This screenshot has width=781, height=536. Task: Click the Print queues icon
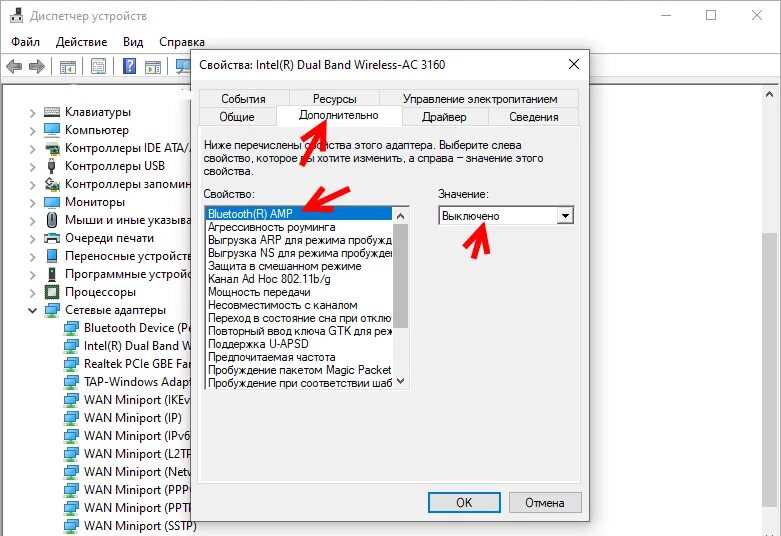tap(52, 238)
